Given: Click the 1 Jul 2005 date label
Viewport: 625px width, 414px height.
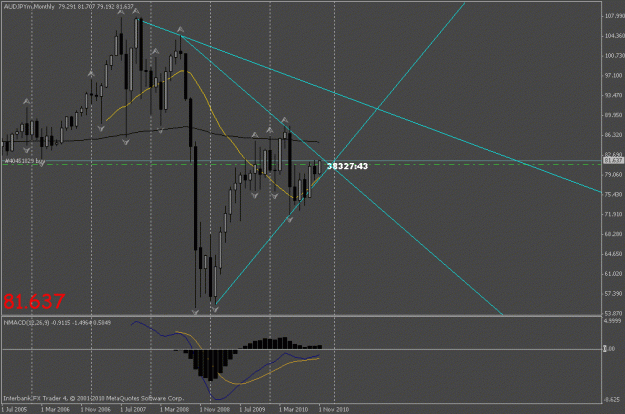Looking at the screenshot, I should point(14,409).
